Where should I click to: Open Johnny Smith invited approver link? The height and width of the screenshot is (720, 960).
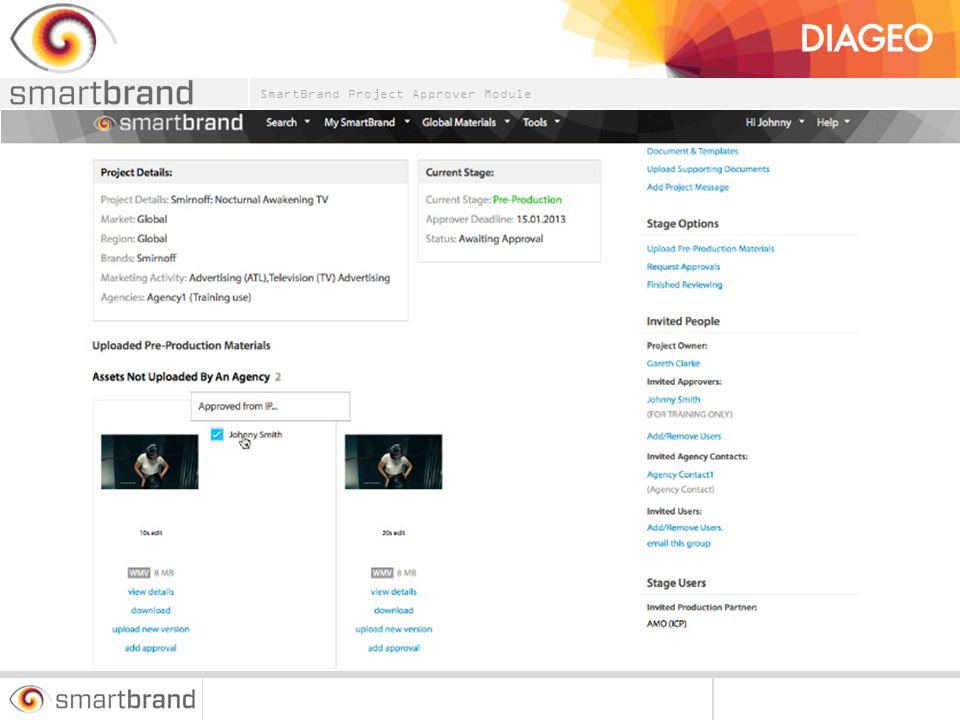[673, 400]
